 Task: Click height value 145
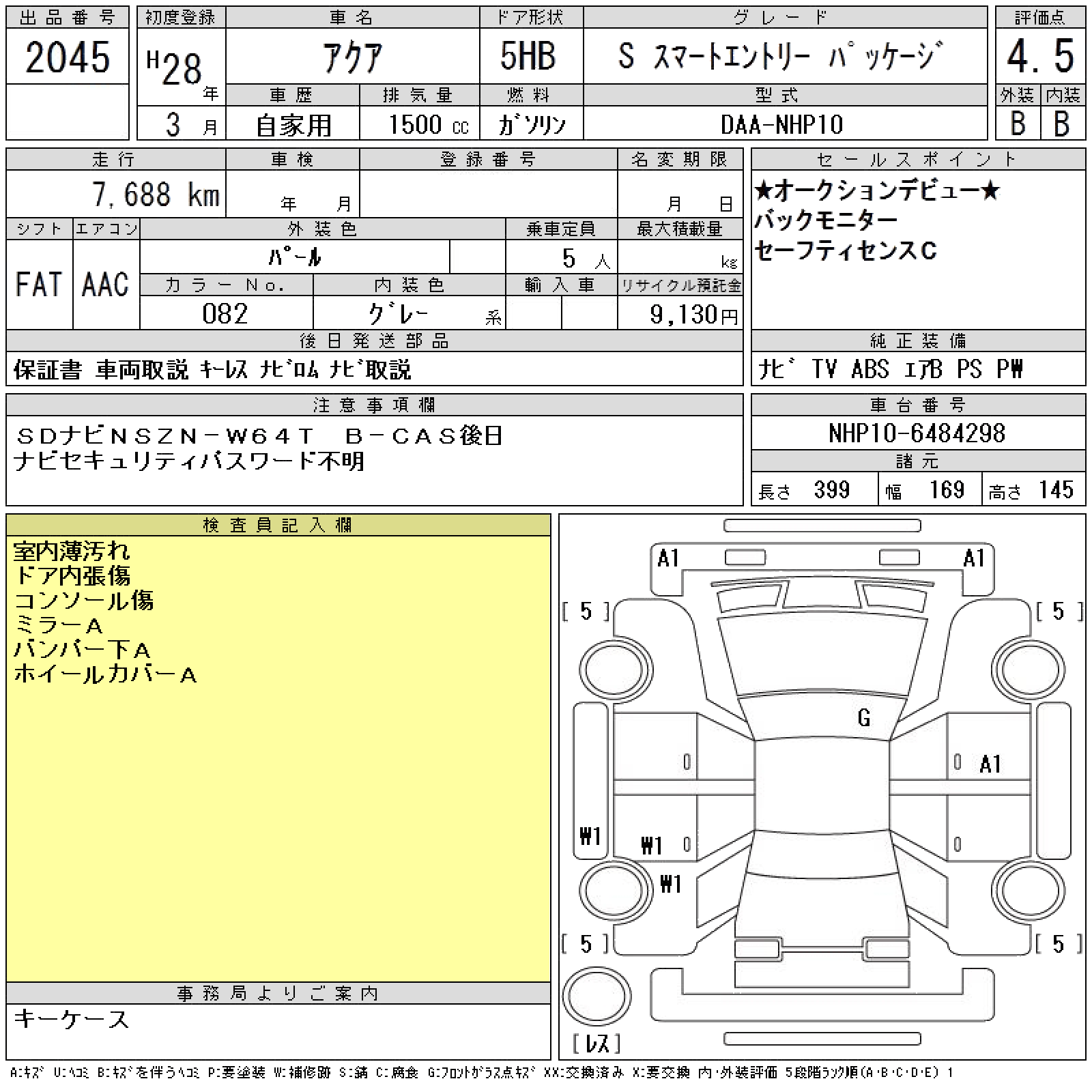(x=1057, y=490)
